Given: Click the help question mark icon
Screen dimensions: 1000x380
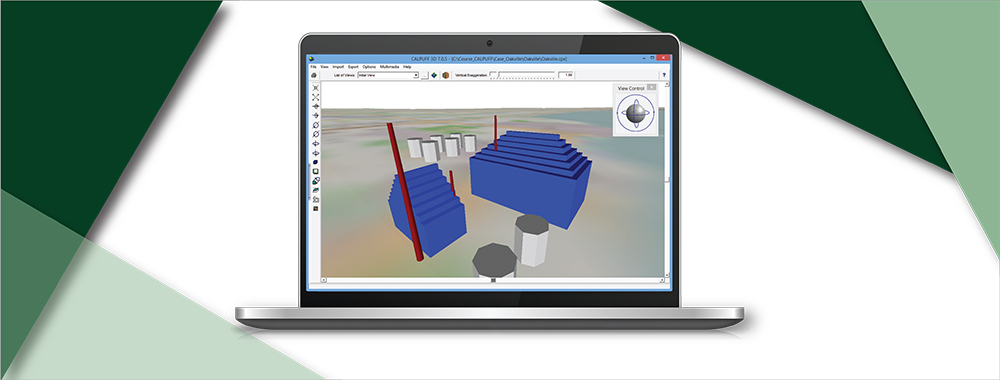Looking at the screenshot, I should [664, 75].
